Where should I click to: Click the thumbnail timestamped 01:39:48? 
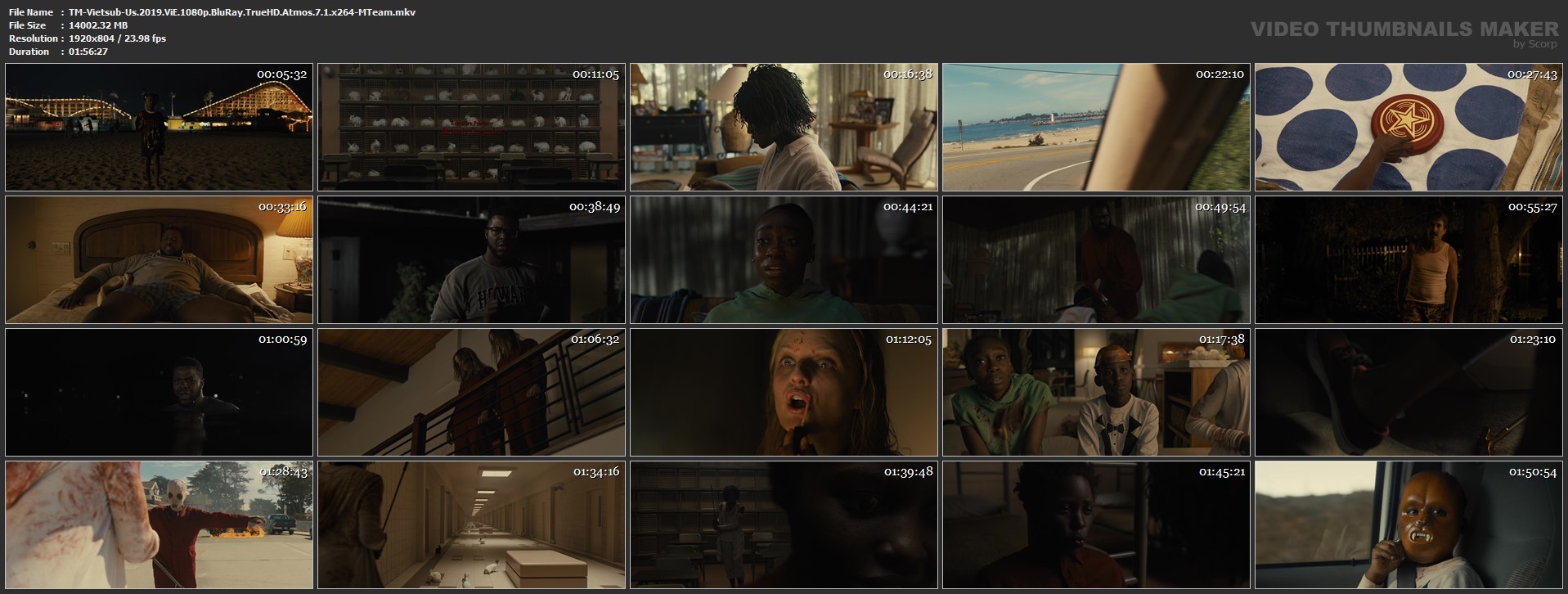pyautogui.click(x=784, y=525)
